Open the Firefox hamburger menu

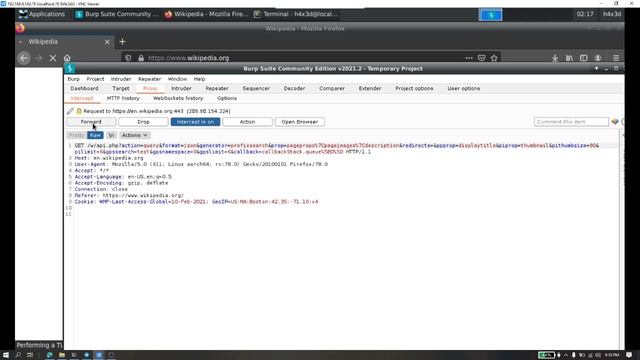[616, 58]
